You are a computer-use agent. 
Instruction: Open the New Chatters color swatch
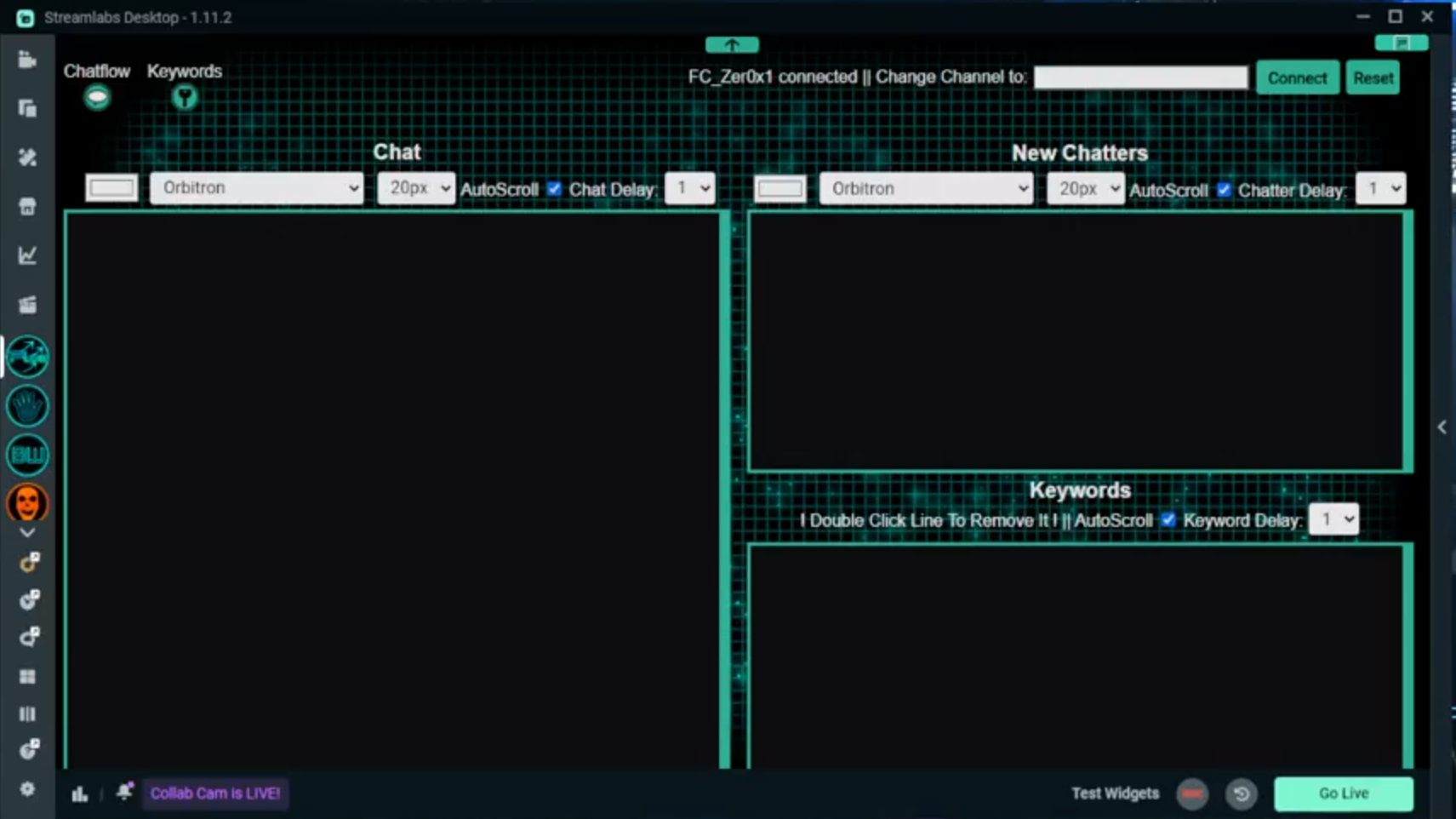click(x=779, y=189)
